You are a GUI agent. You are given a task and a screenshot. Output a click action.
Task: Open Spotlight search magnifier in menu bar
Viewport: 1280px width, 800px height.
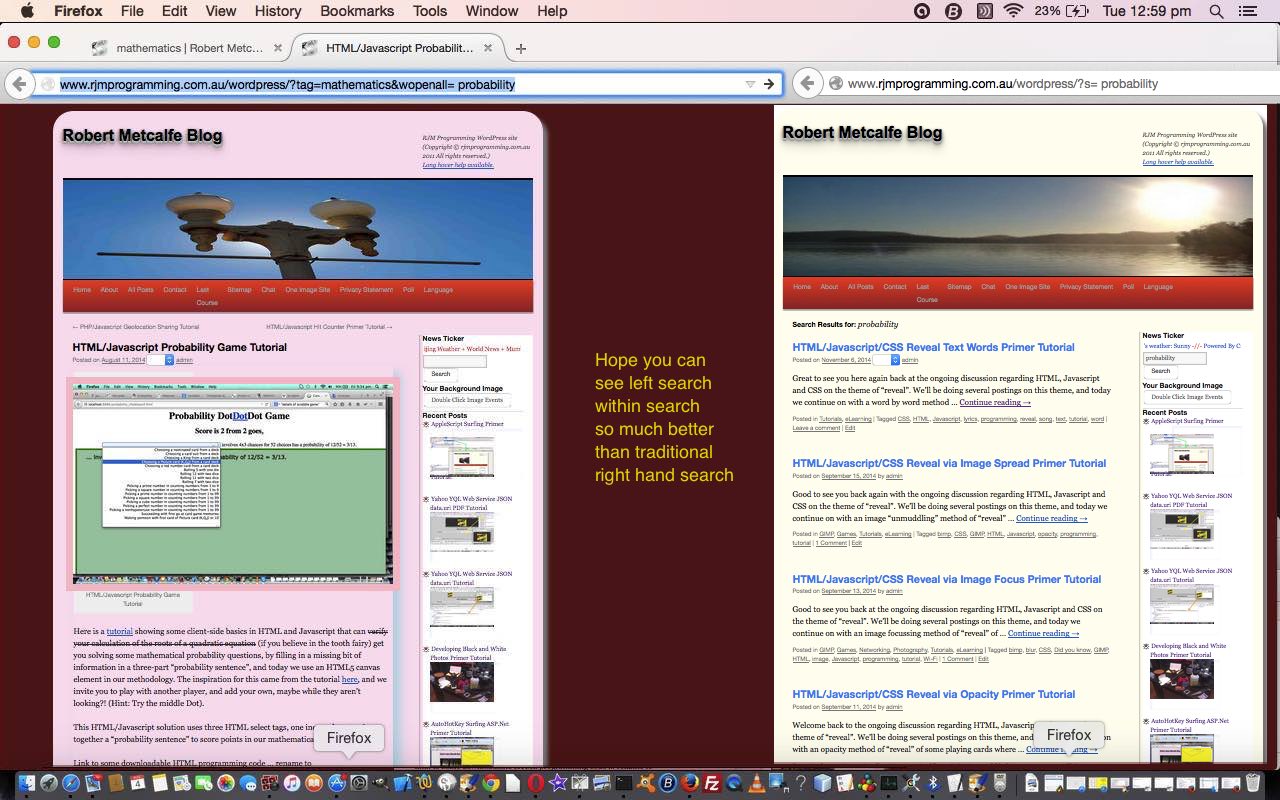tap(1217, 11)
